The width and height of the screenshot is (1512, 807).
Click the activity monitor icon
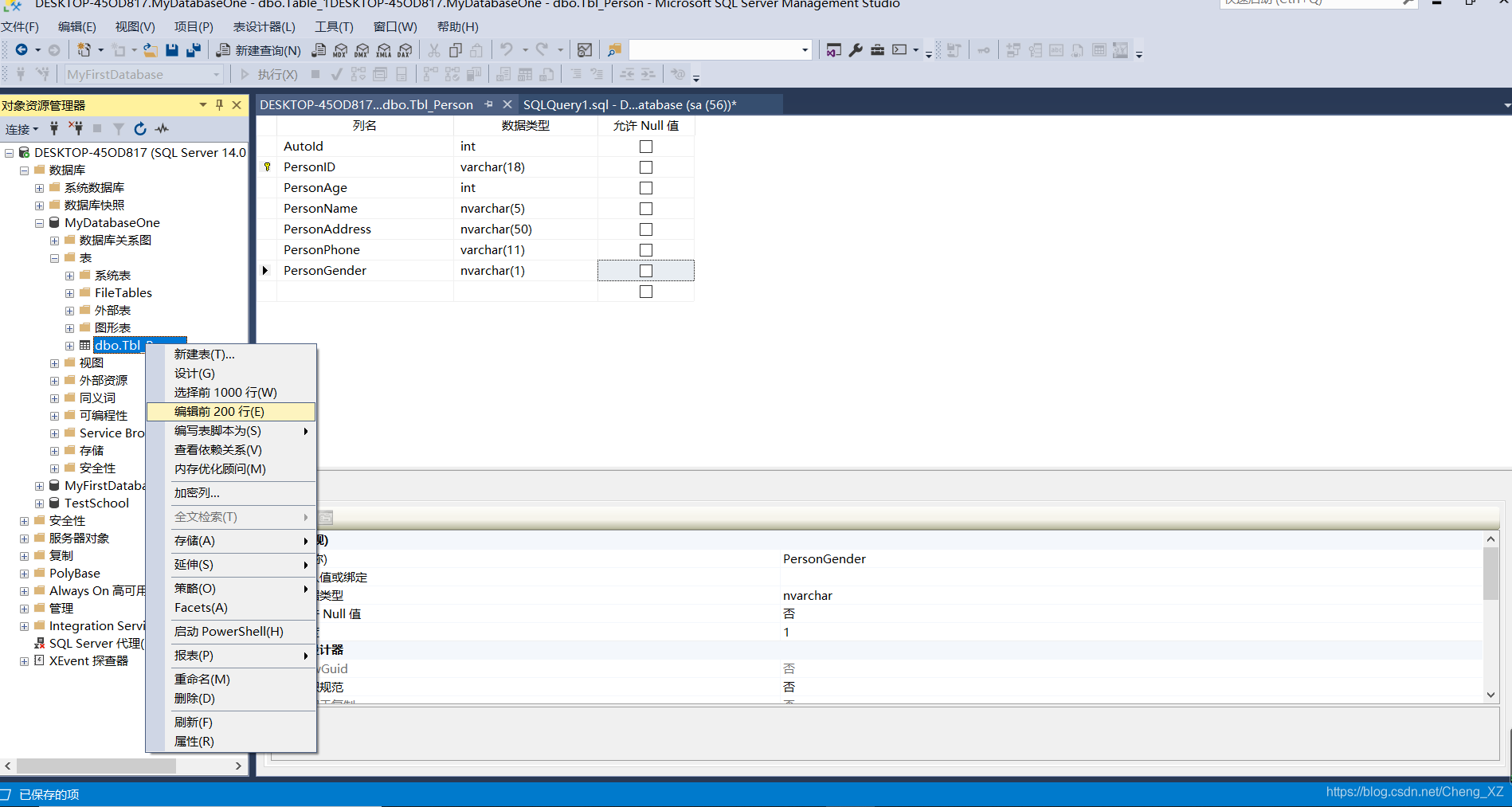[x=163, y=128]
